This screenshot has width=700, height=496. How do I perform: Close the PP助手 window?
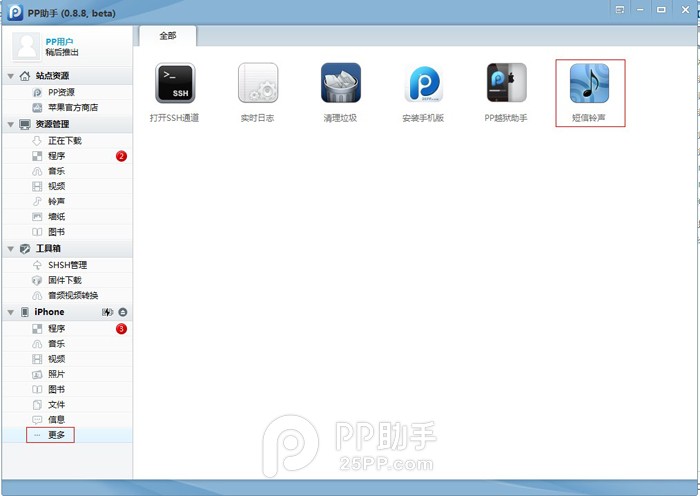click(685, 10)
